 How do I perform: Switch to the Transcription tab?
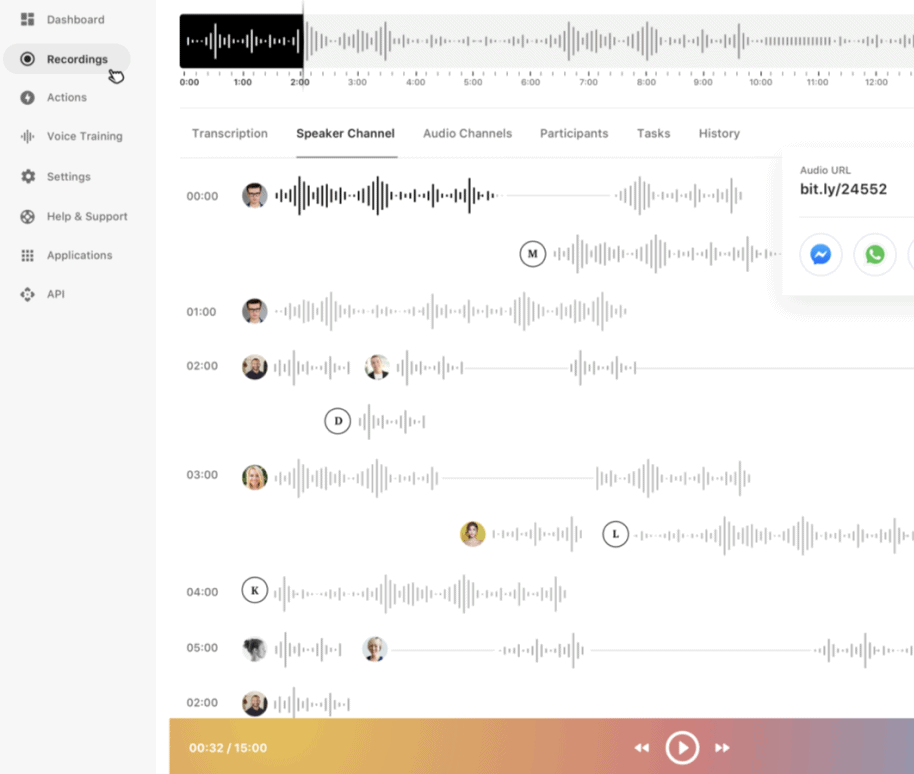(x=230, y=134)
